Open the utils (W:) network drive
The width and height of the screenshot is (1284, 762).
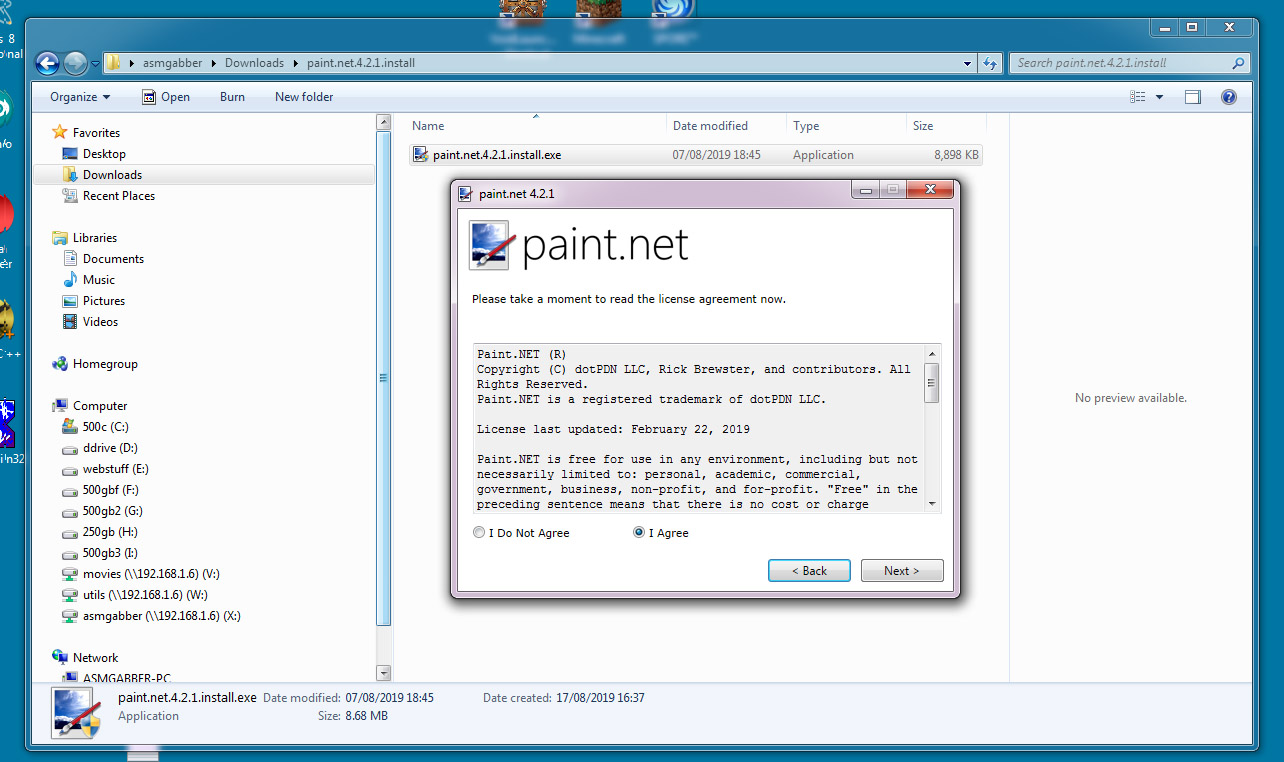tap(145, 595)
